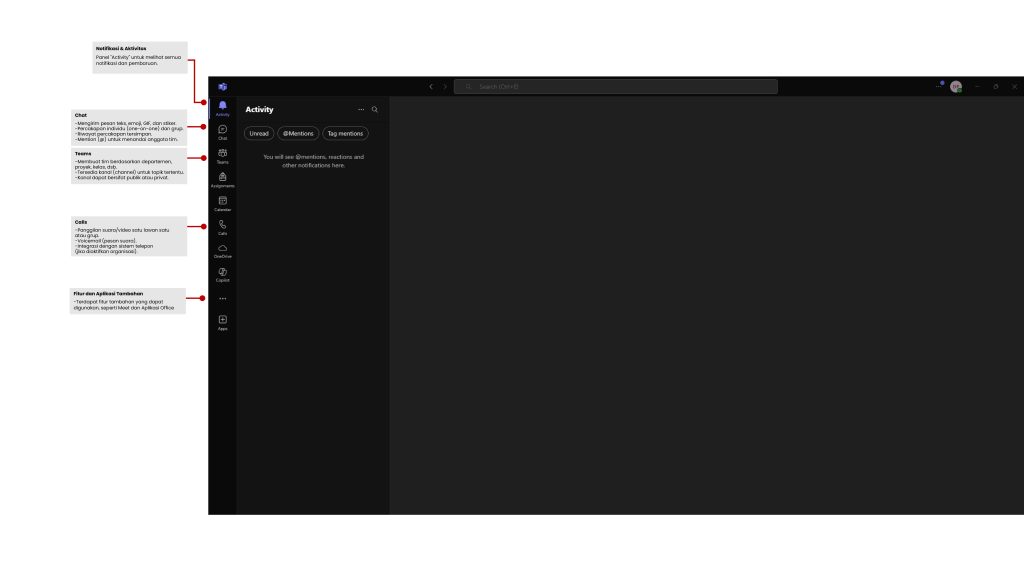Click the forward navigation arrow
The image size is (1024, 576).
coord(445,87)
